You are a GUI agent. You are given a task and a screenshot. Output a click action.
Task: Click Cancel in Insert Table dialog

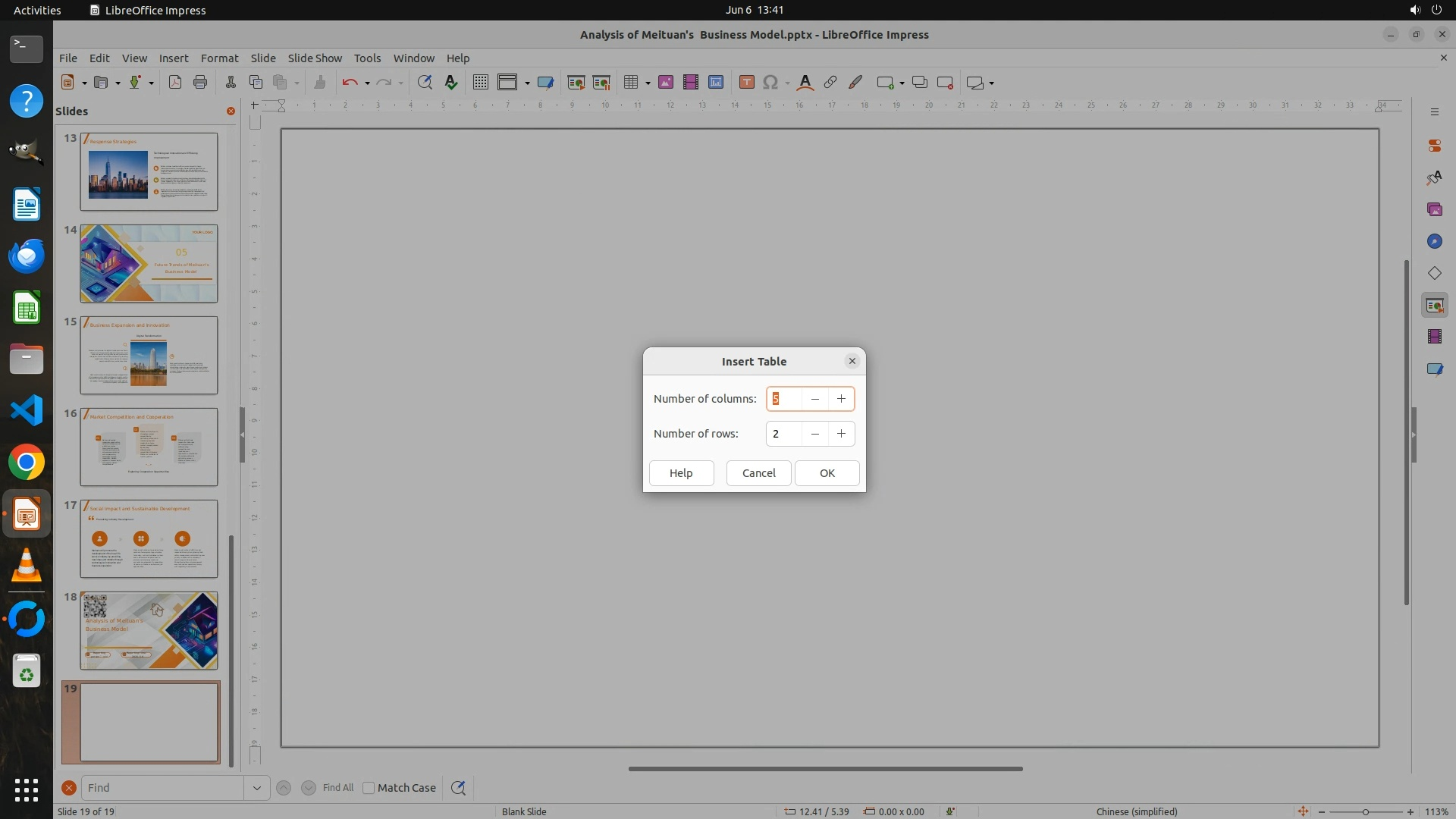coord(758,473)
